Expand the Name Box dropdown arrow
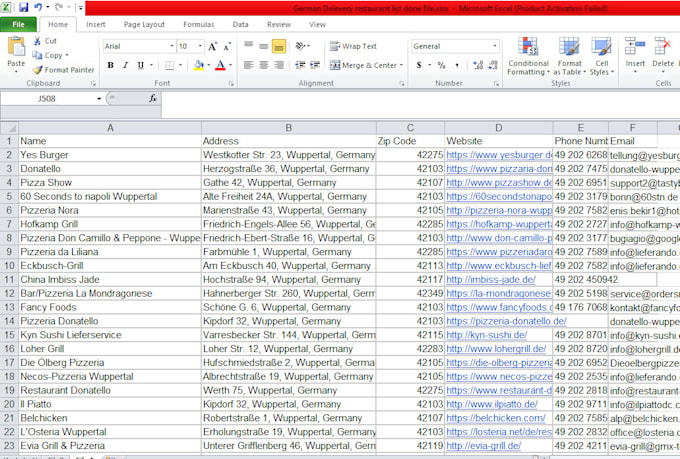 [x=99, y=98]
